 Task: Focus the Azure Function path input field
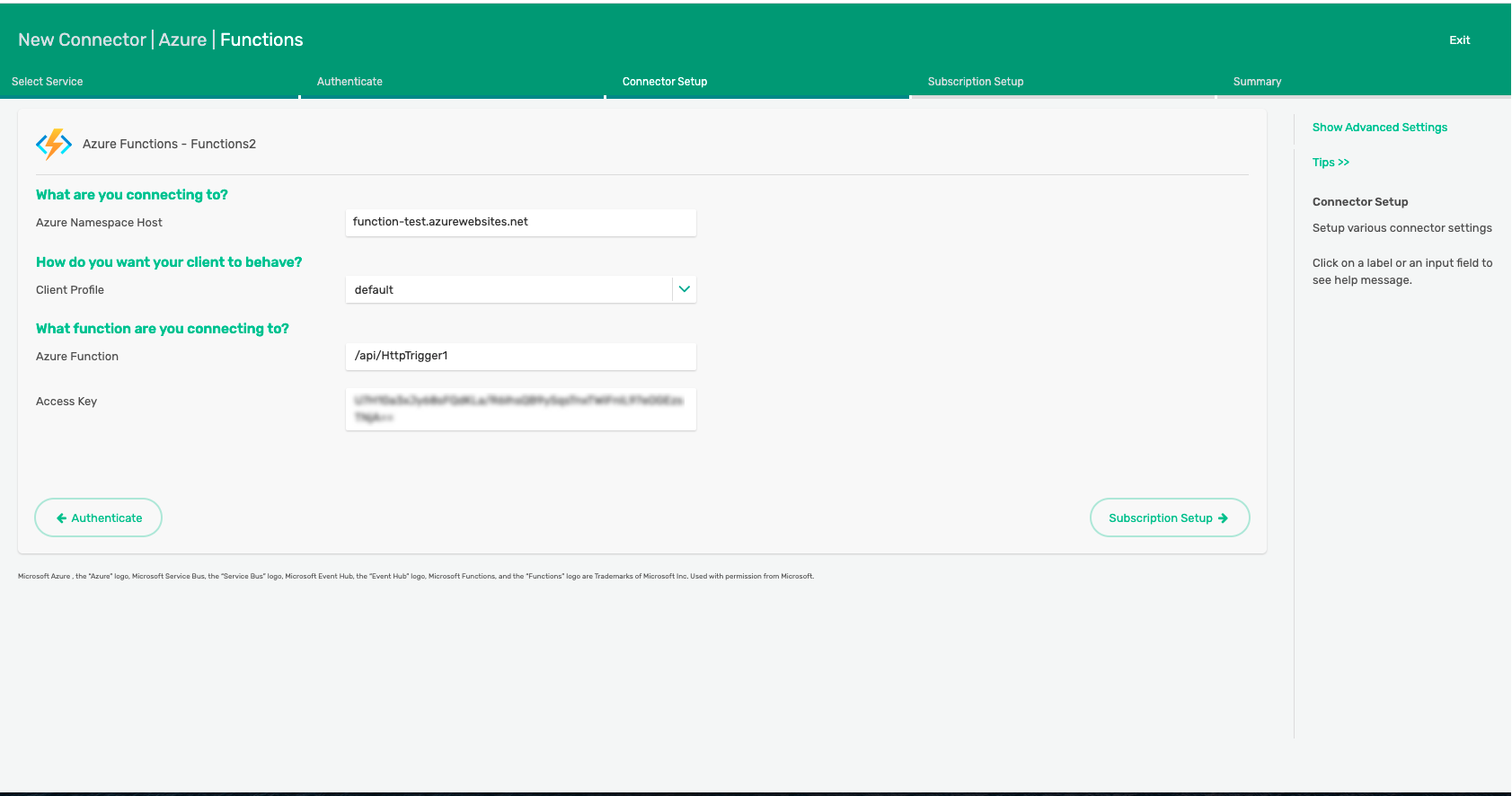click(x=520, y=357)
